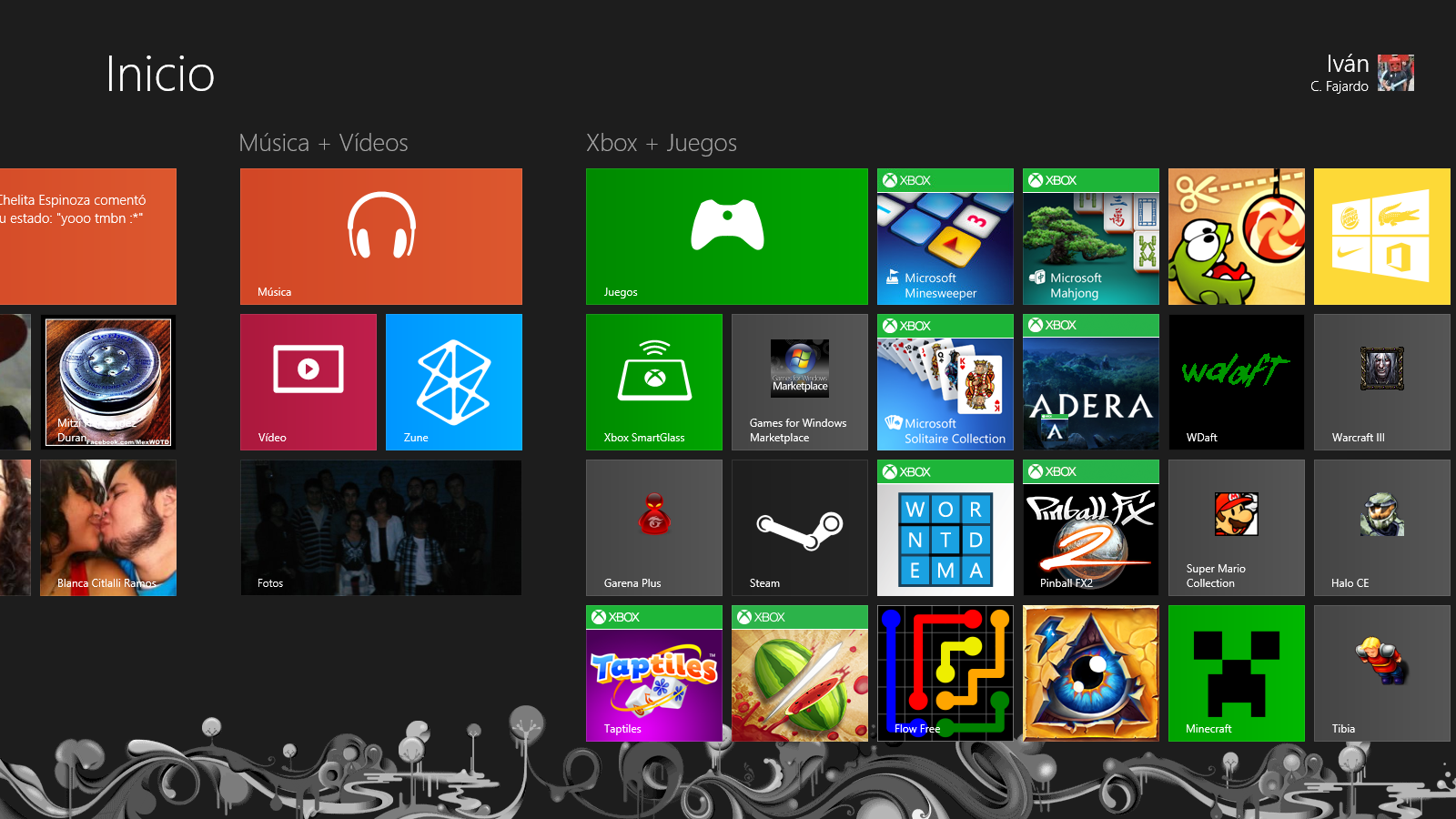This screenshot has height=819, width=1456.
Task: Open Games for Windows Marketplace
Action: [x=800, y=382]
